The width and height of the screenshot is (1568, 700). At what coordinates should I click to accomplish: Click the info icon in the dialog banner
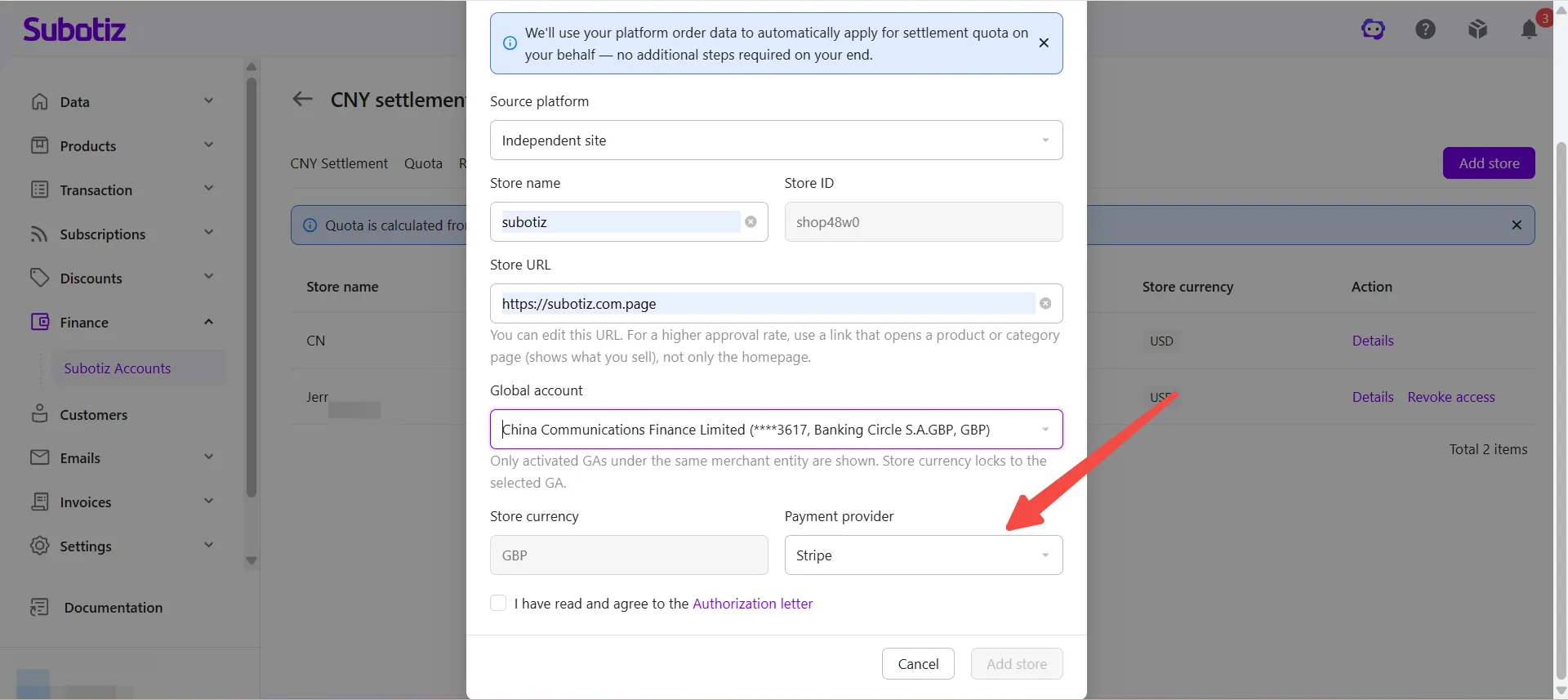coord(510,43)
